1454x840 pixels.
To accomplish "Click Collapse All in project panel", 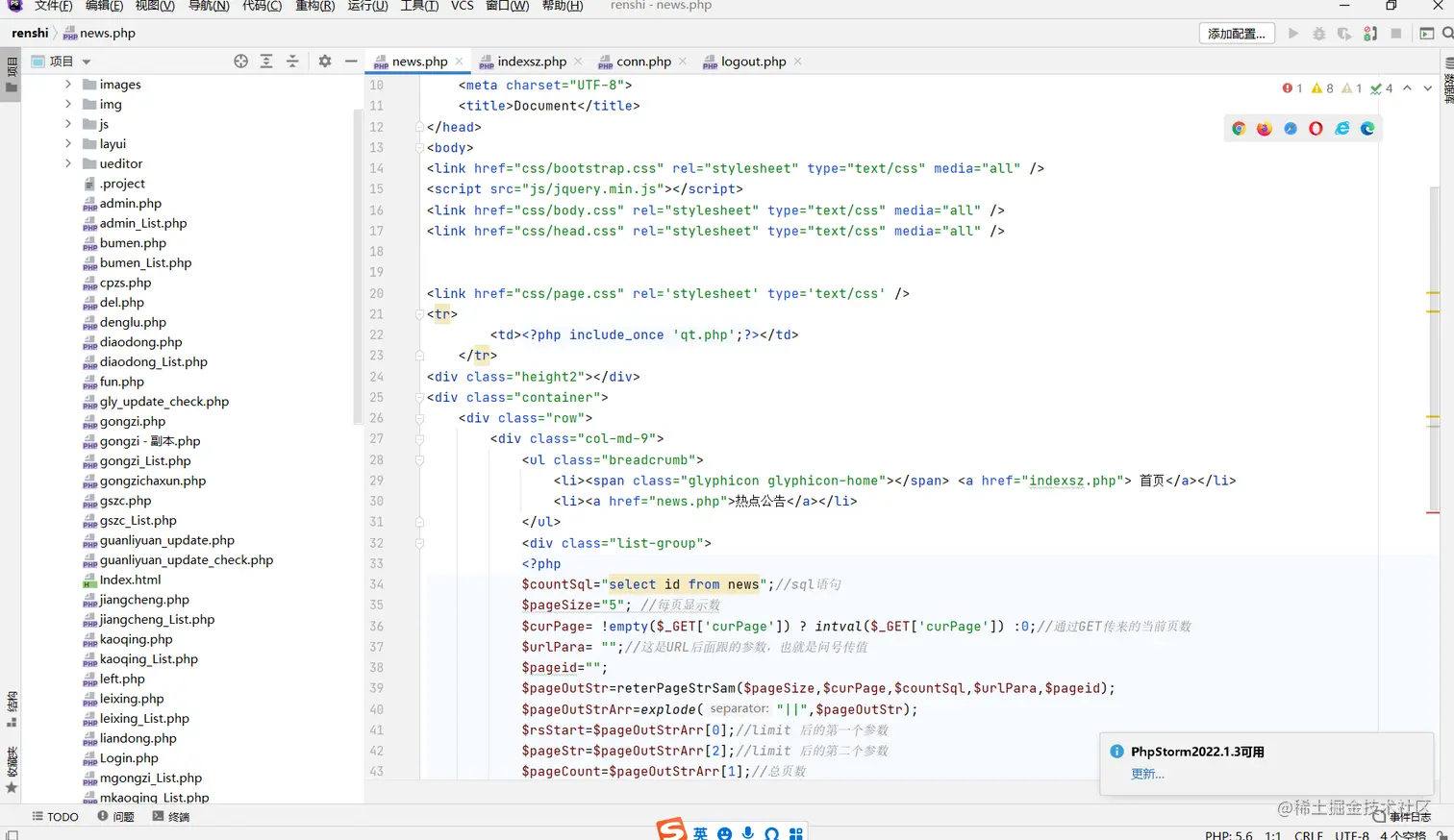I will (x=292, y=61).
